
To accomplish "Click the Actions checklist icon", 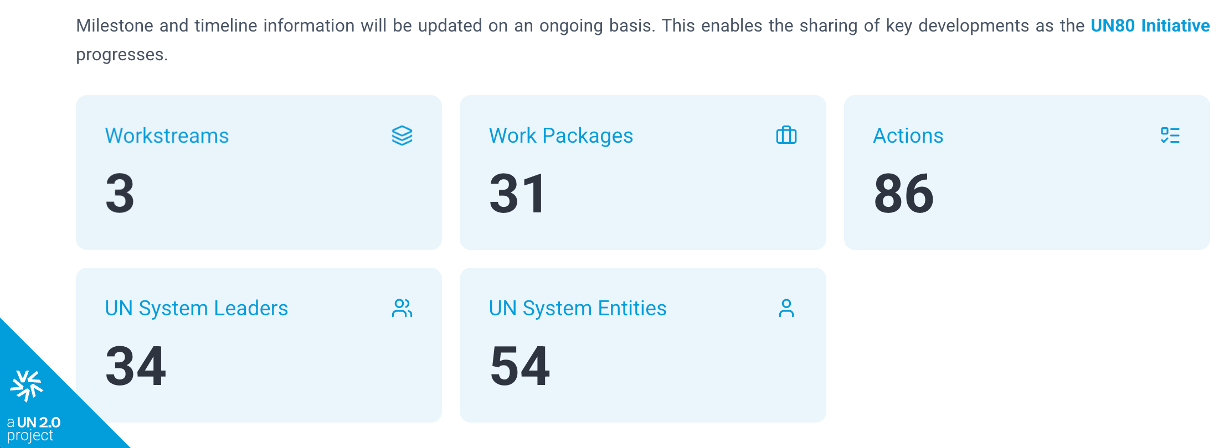I will (1170, 136).
